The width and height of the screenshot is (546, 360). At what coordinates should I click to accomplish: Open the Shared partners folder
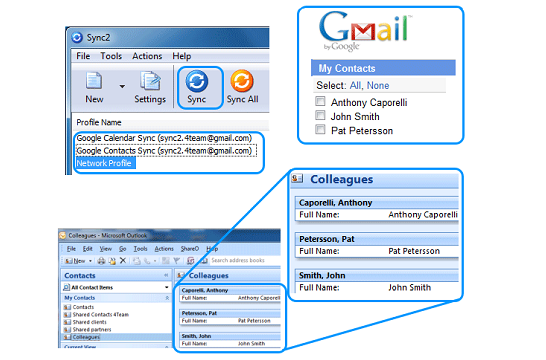point(92,330)
